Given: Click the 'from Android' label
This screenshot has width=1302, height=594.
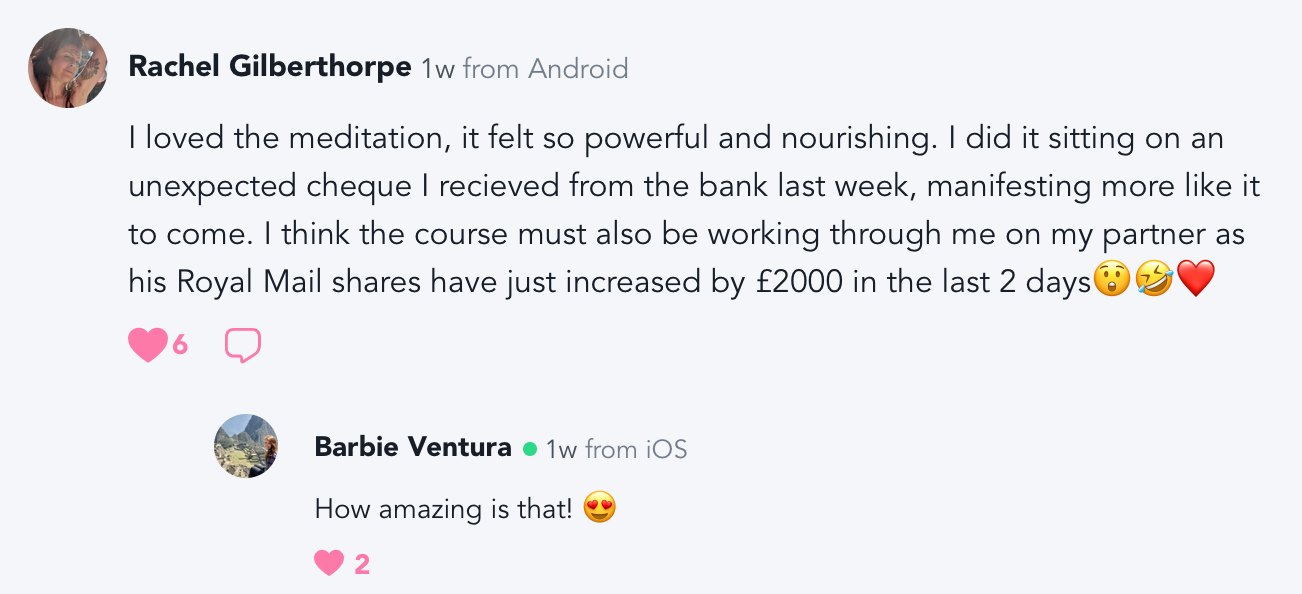Looking at the screenshot, I should (x=546, y=69).
